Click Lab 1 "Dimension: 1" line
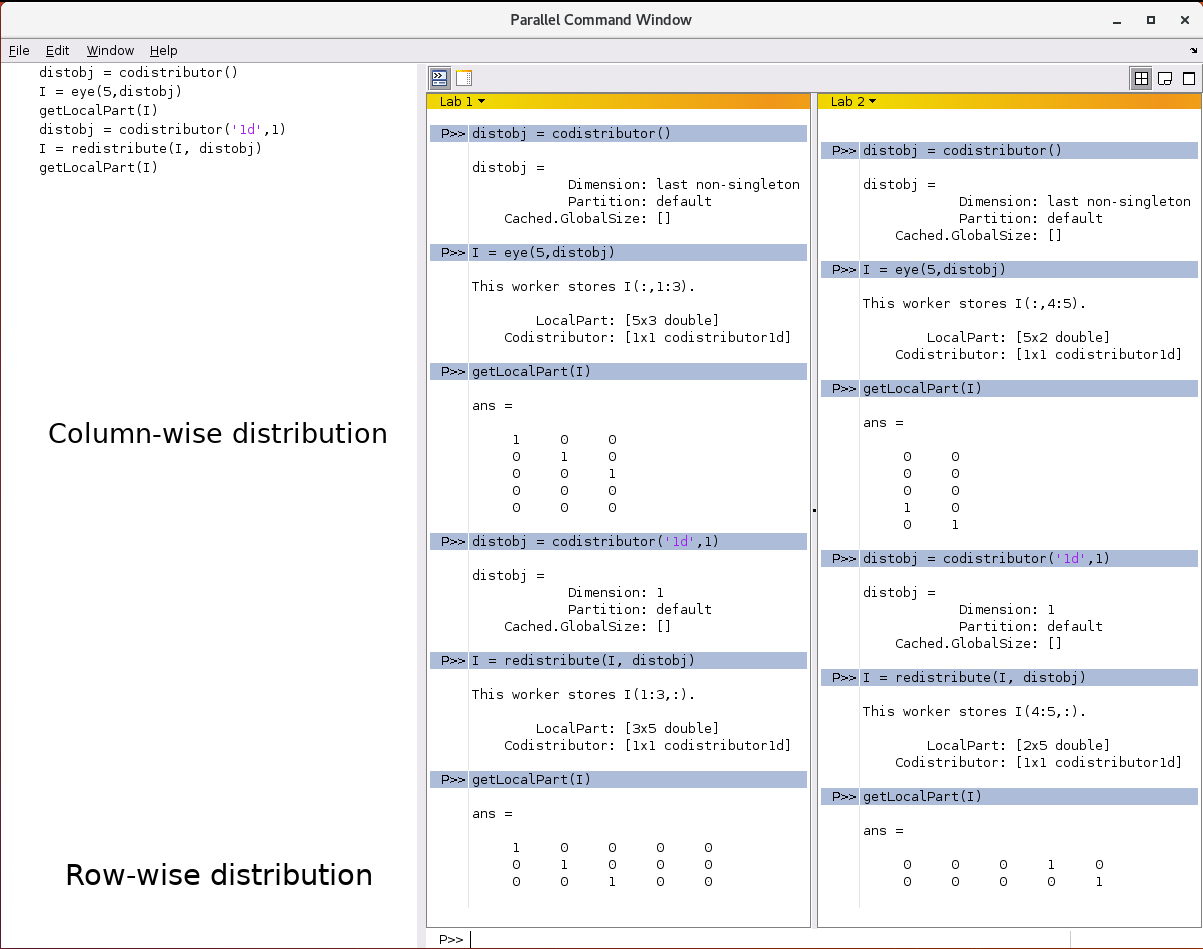 [616, 592]
